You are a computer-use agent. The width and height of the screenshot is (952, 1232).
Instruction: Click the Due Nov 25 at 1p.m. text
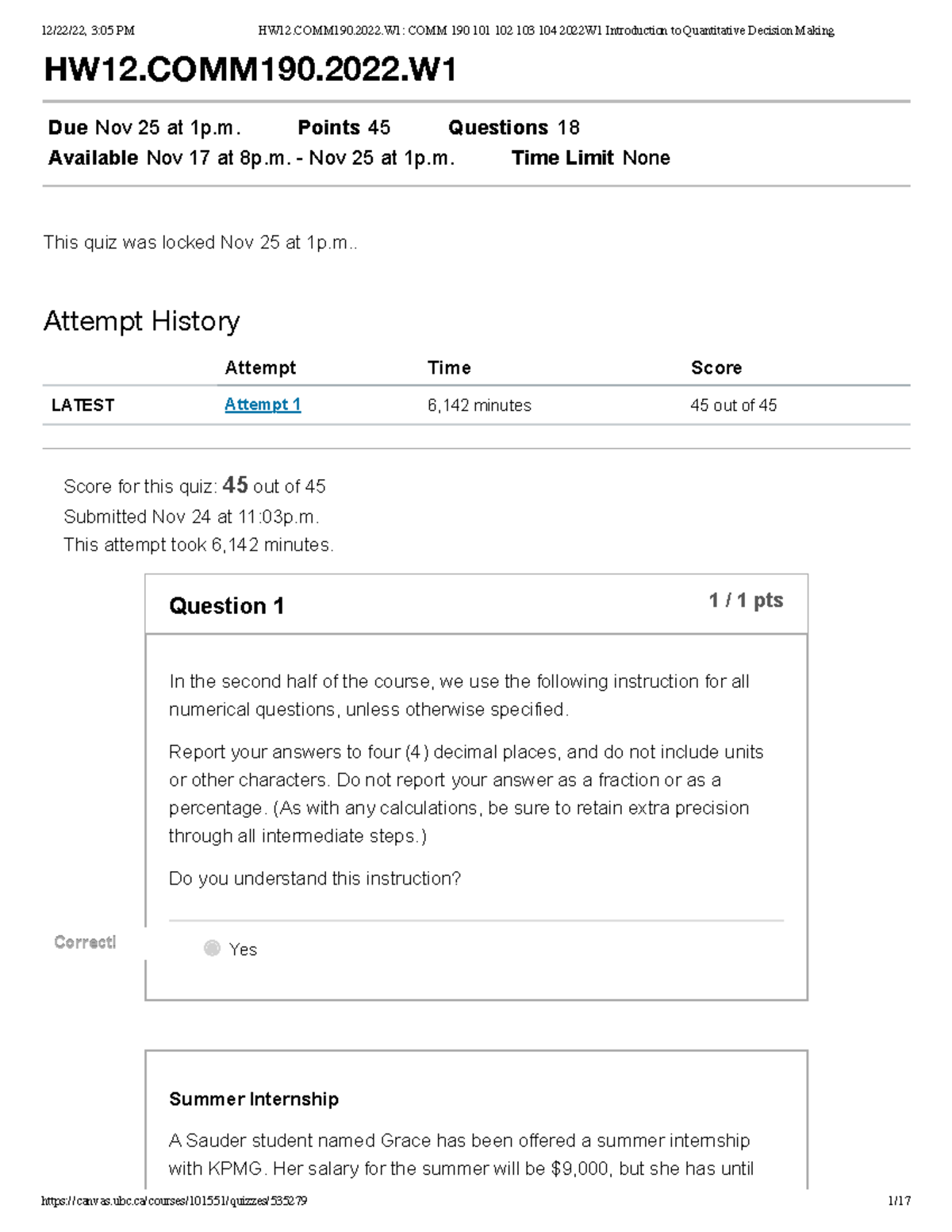(144, 128)
